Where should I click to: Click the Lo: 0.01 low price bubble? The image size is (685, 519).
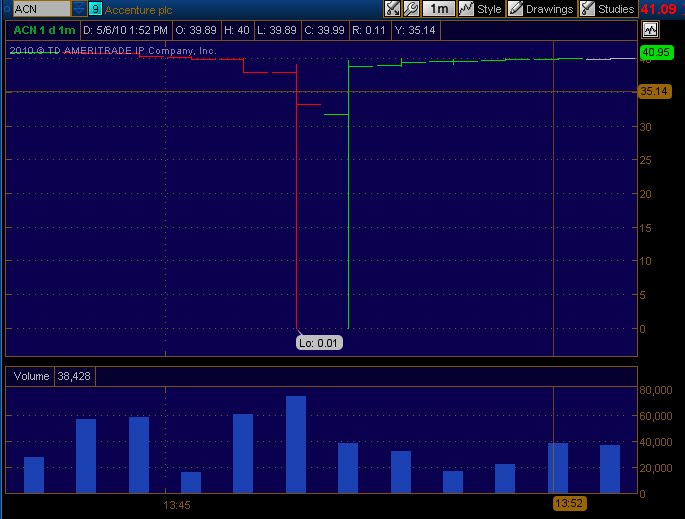click(x=319, y=343)
